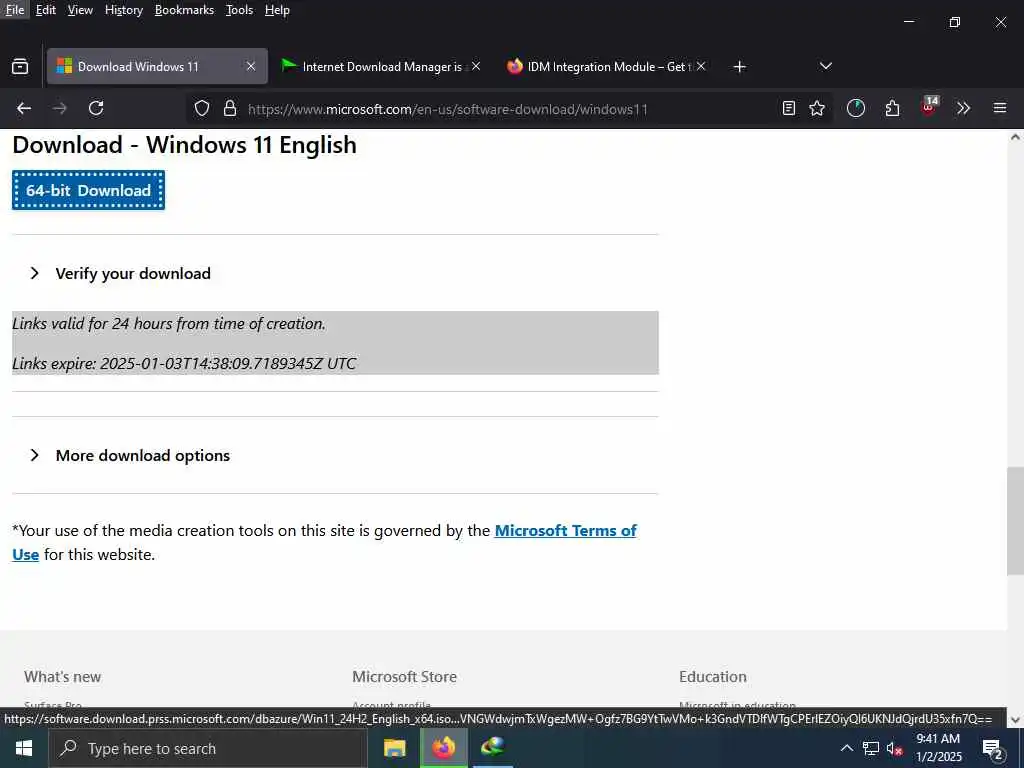Close the Internet Download Manager tab

[x=476, y=67]
